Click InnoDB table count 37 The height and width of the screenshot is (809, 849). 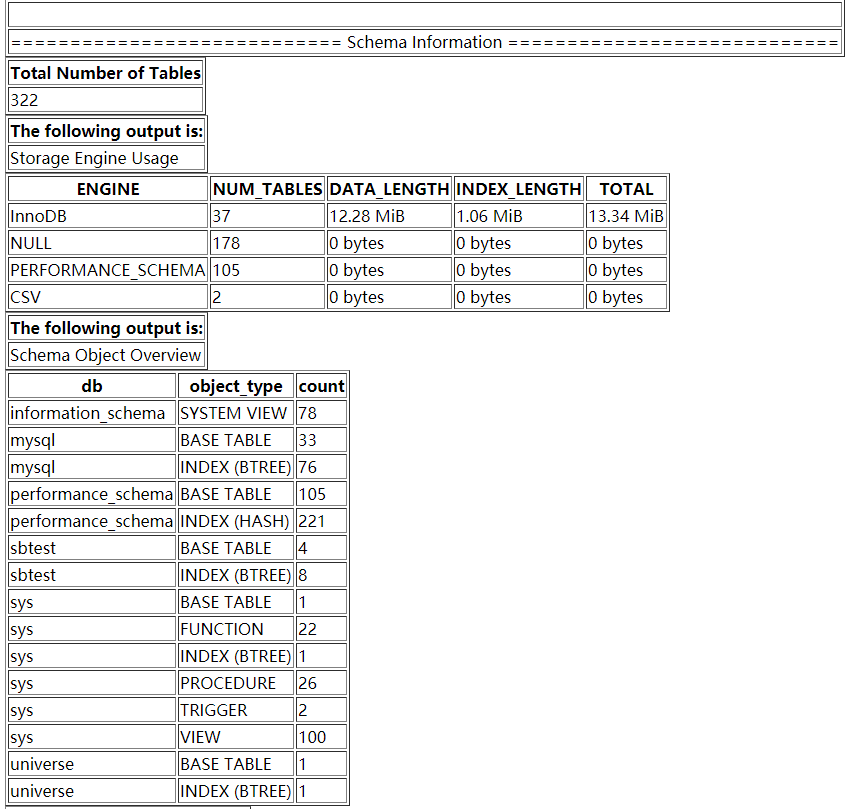click(x=267, y=216)
